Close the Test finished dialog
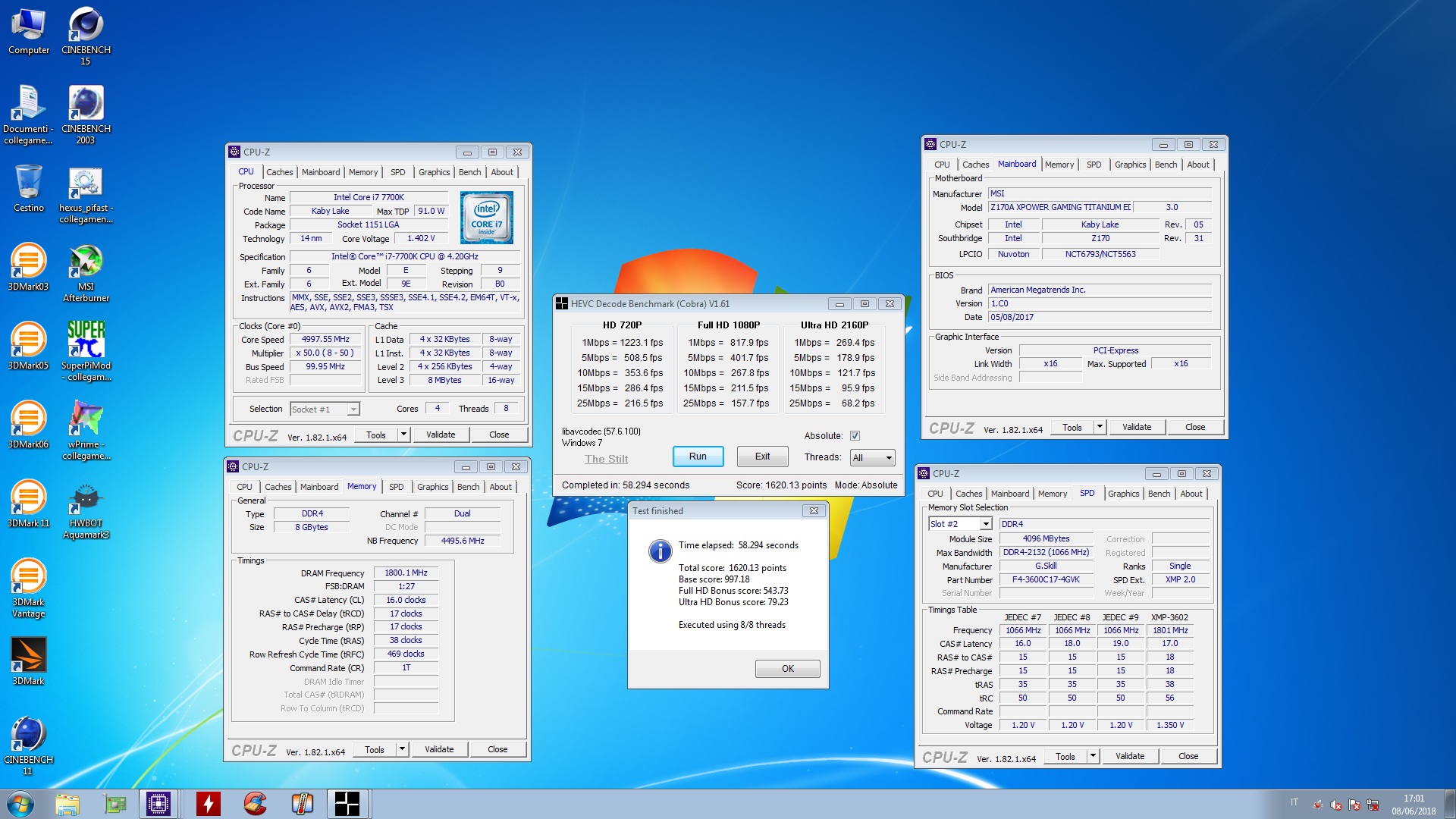Image resolution: width=1456 pixels, height=819 pixels. 814,511
